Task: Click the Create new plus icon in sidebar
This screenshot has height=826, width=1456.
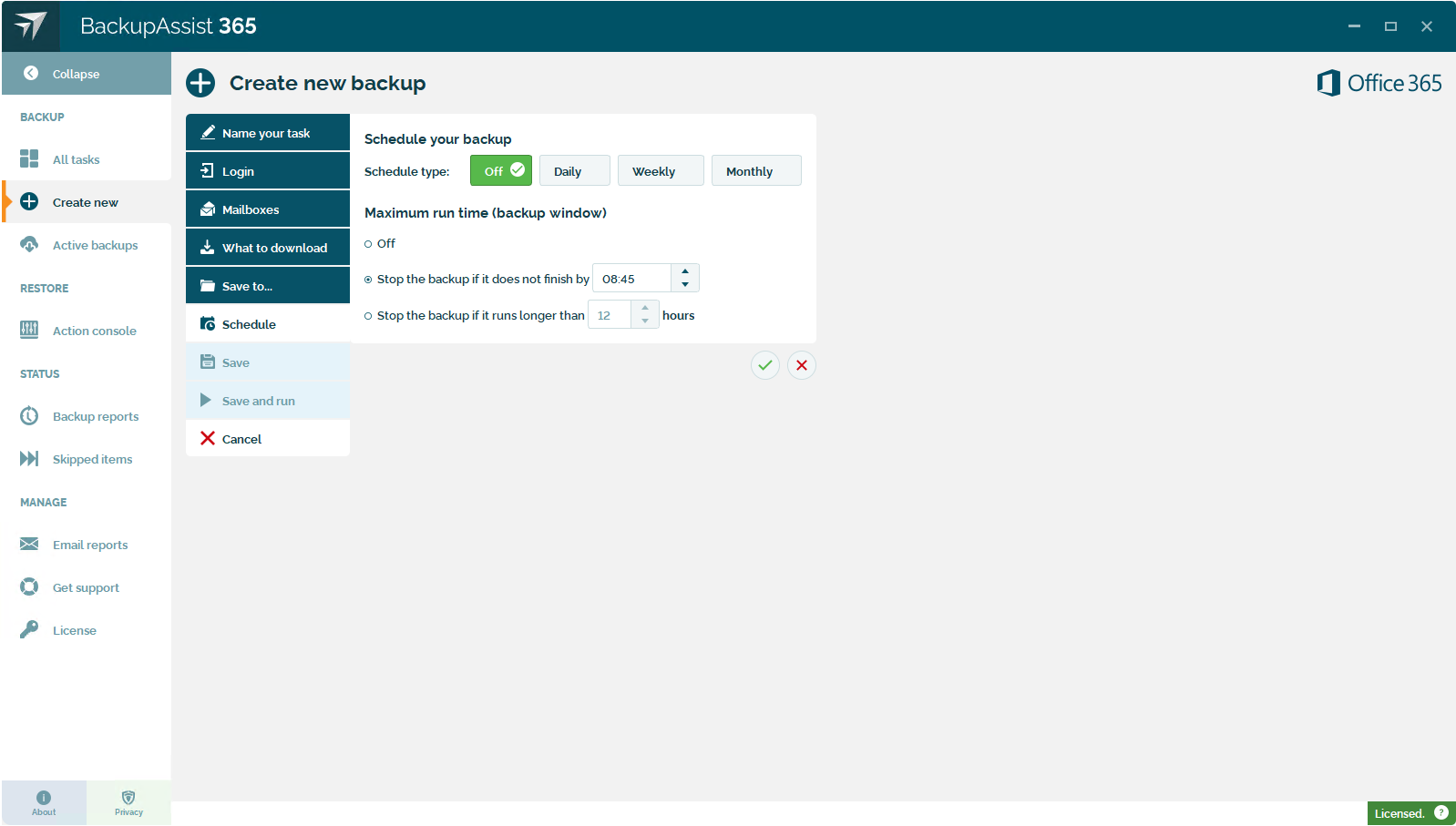Action: [29, 201]
